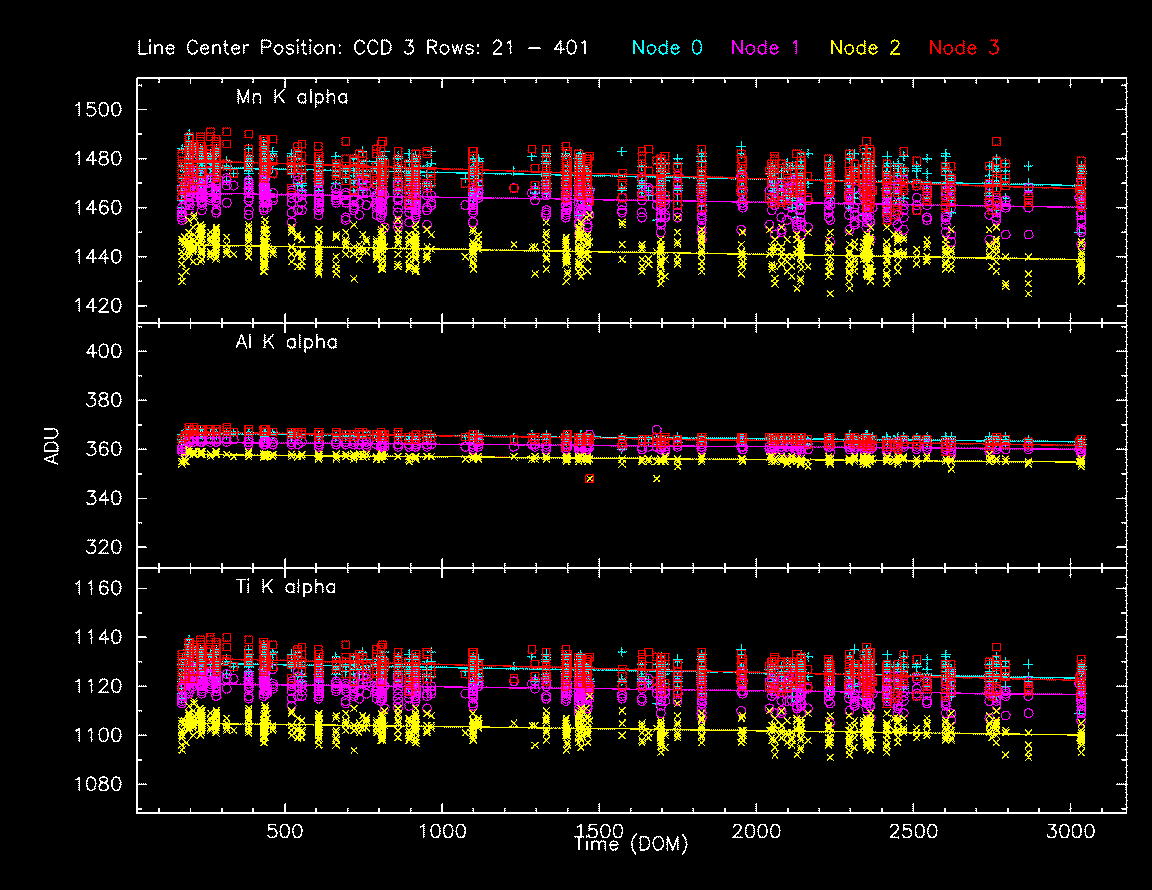Viewport: 1152px width, 890px height.
Task: Click the 3000 x-axis tick label
Action: click(1069, 832)
